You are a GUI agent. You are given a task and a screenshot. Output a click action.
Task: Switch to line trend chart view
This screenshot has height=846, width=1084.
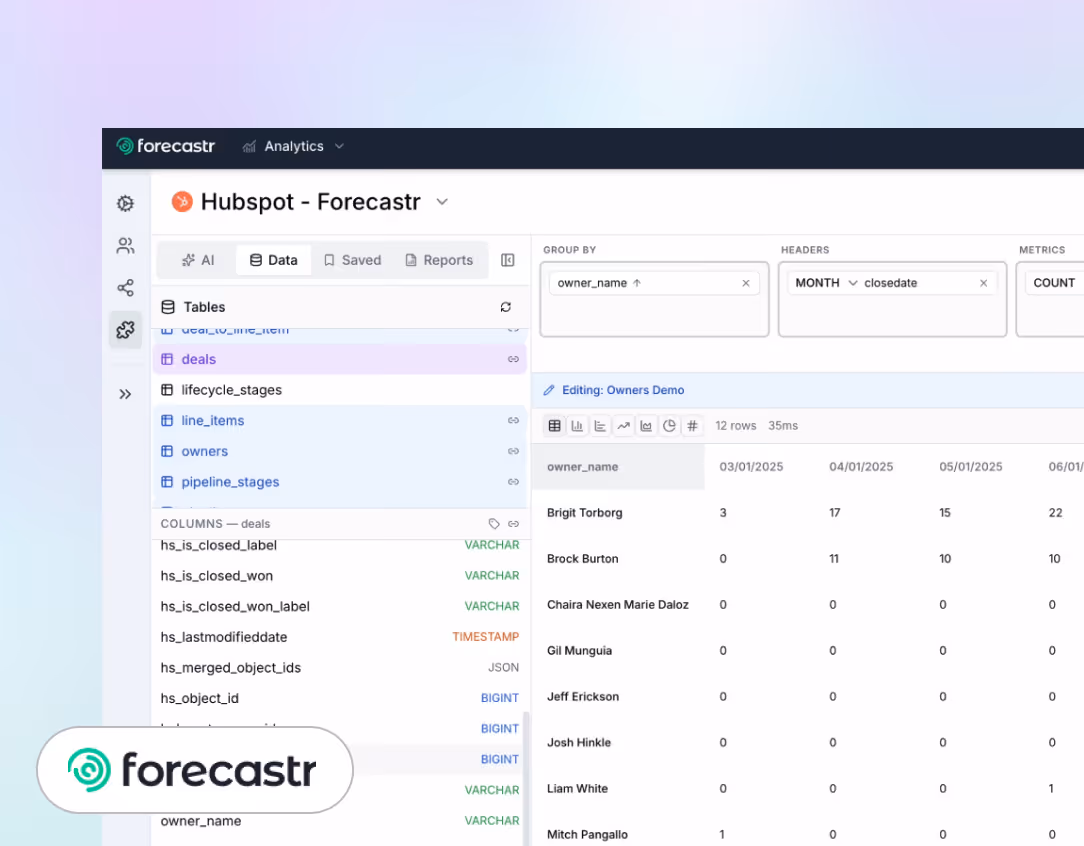point(624,426)
